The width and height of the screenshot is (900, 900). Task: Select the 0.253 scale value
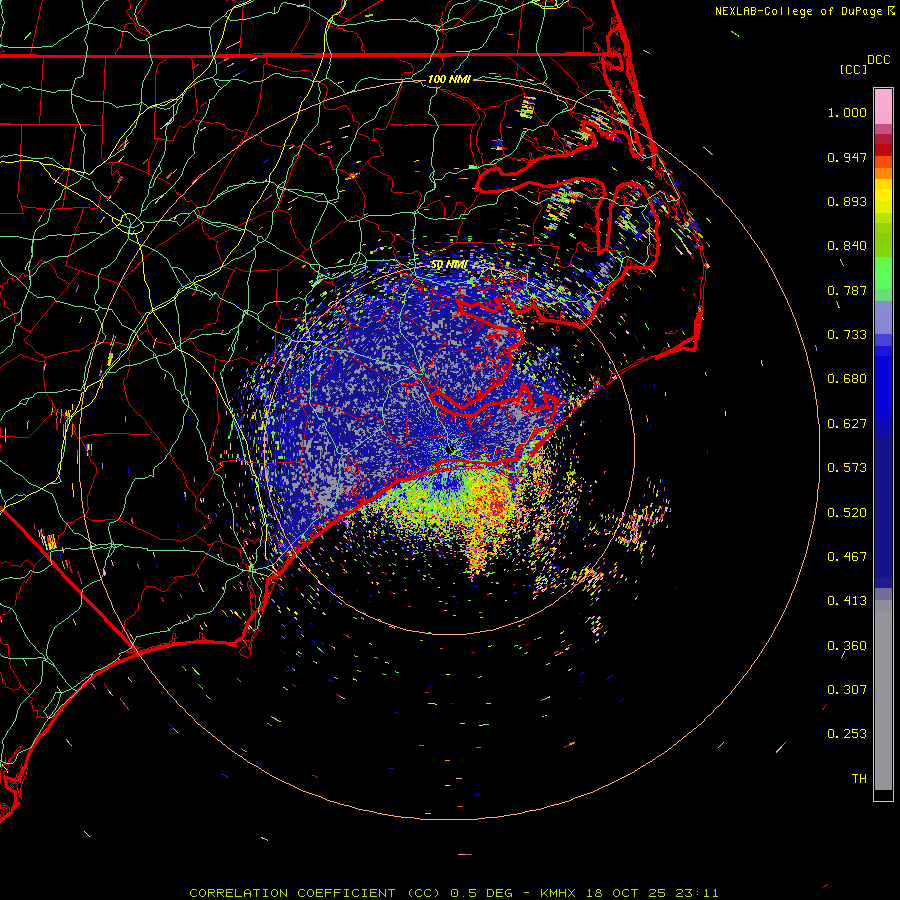[x=847, y=734]
